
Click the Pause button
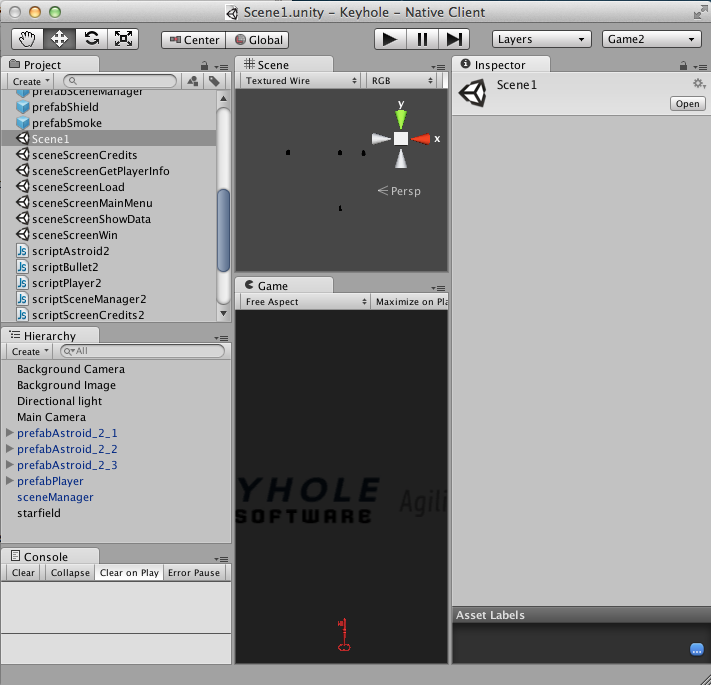pos(422,39)
